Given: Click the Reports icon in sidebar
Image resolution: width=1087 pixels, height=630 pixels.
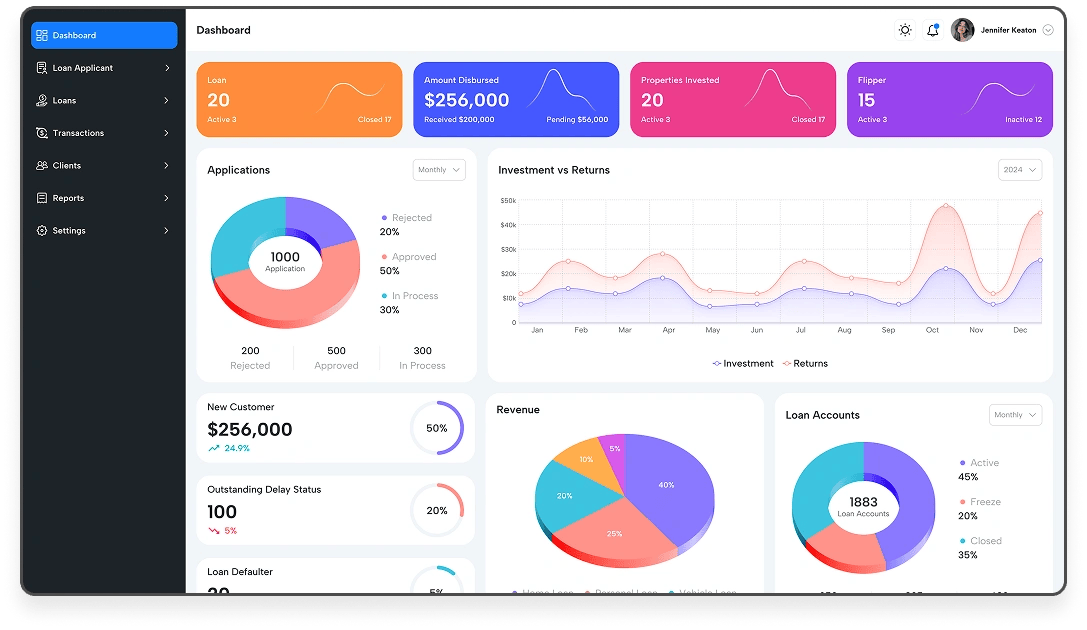Looking at the screenshot, I should 42,198.
